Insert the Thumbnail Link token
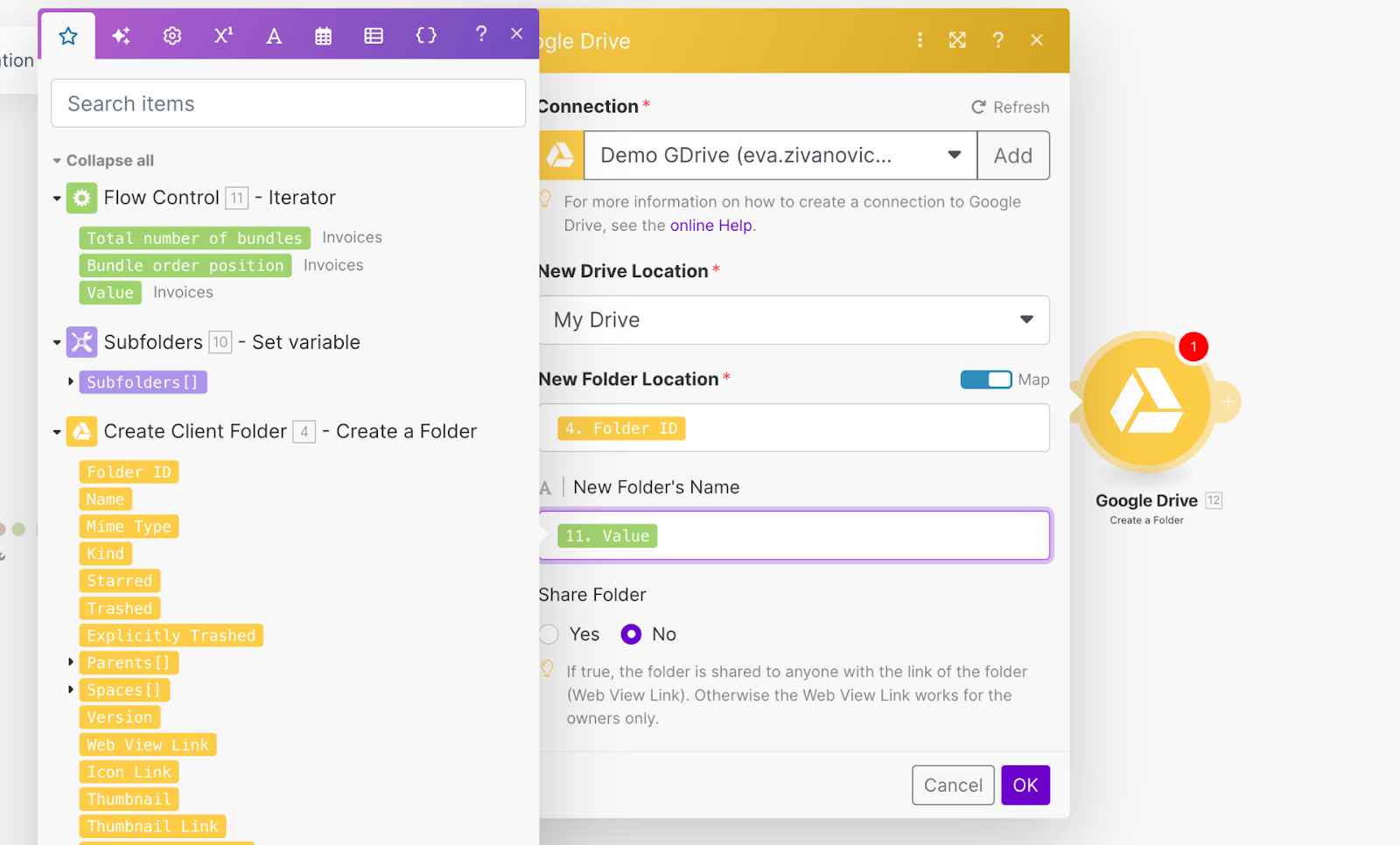Viewport: 1400px width, 845px height. click(152, 827)
